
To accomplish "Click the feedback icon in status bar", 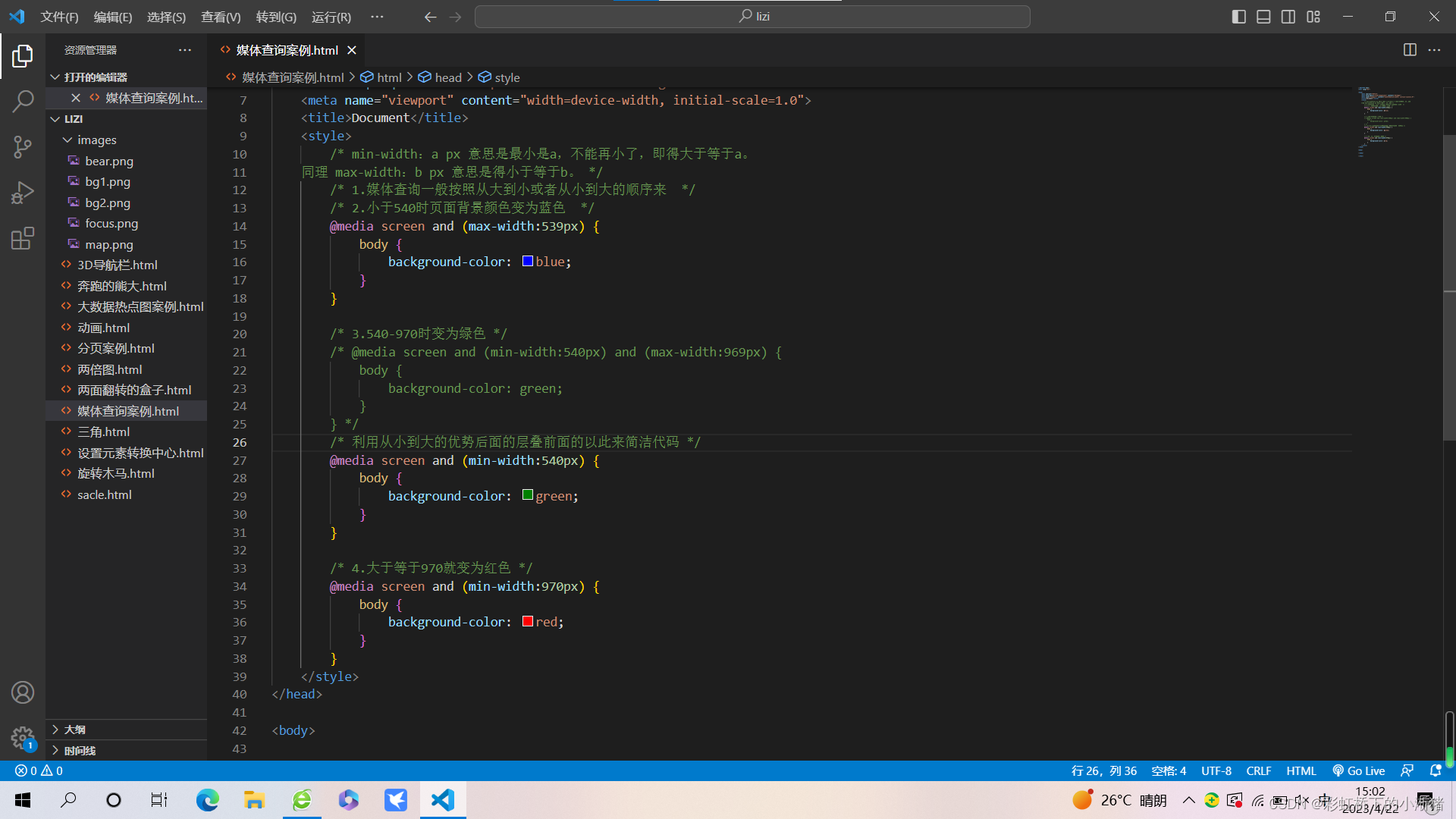I will click(1407, 770).
